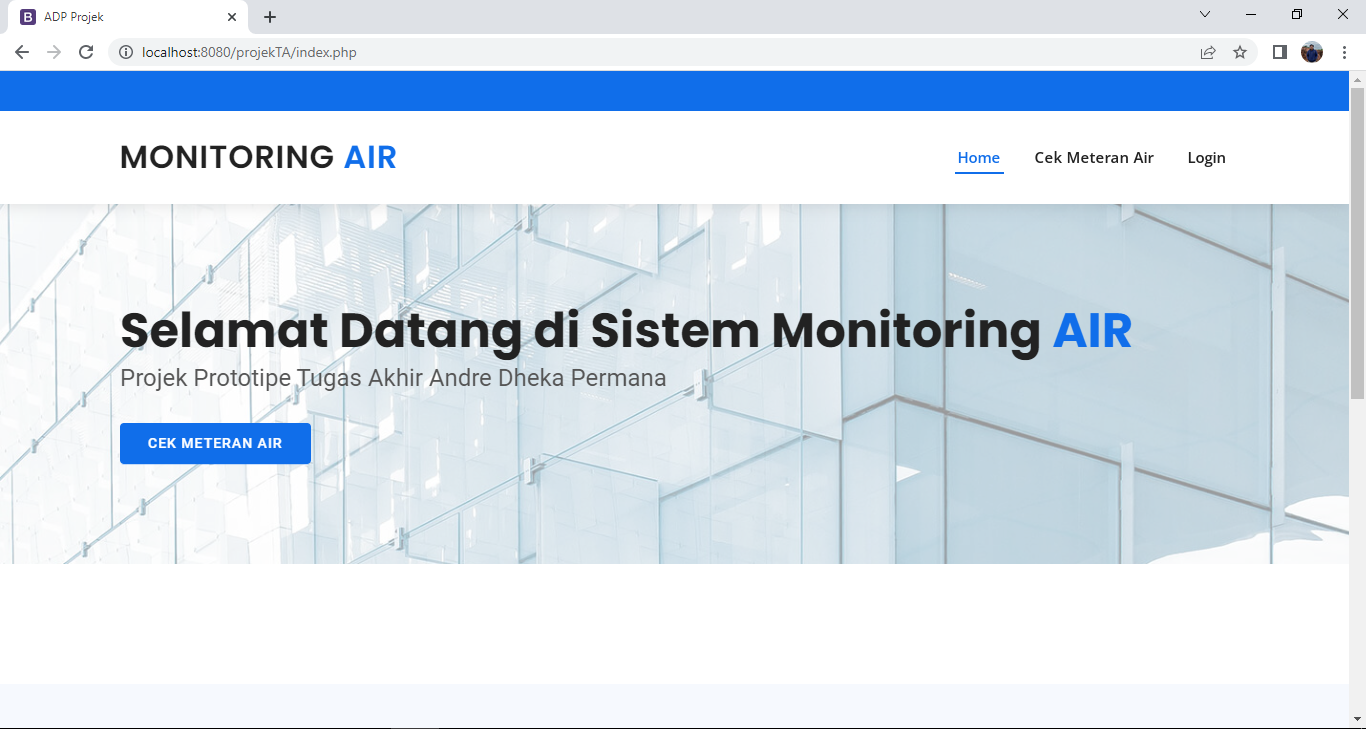This screenshot has height=729, width=1366.
Task: Click the MONITORING AIR logo
Action: 257,156
